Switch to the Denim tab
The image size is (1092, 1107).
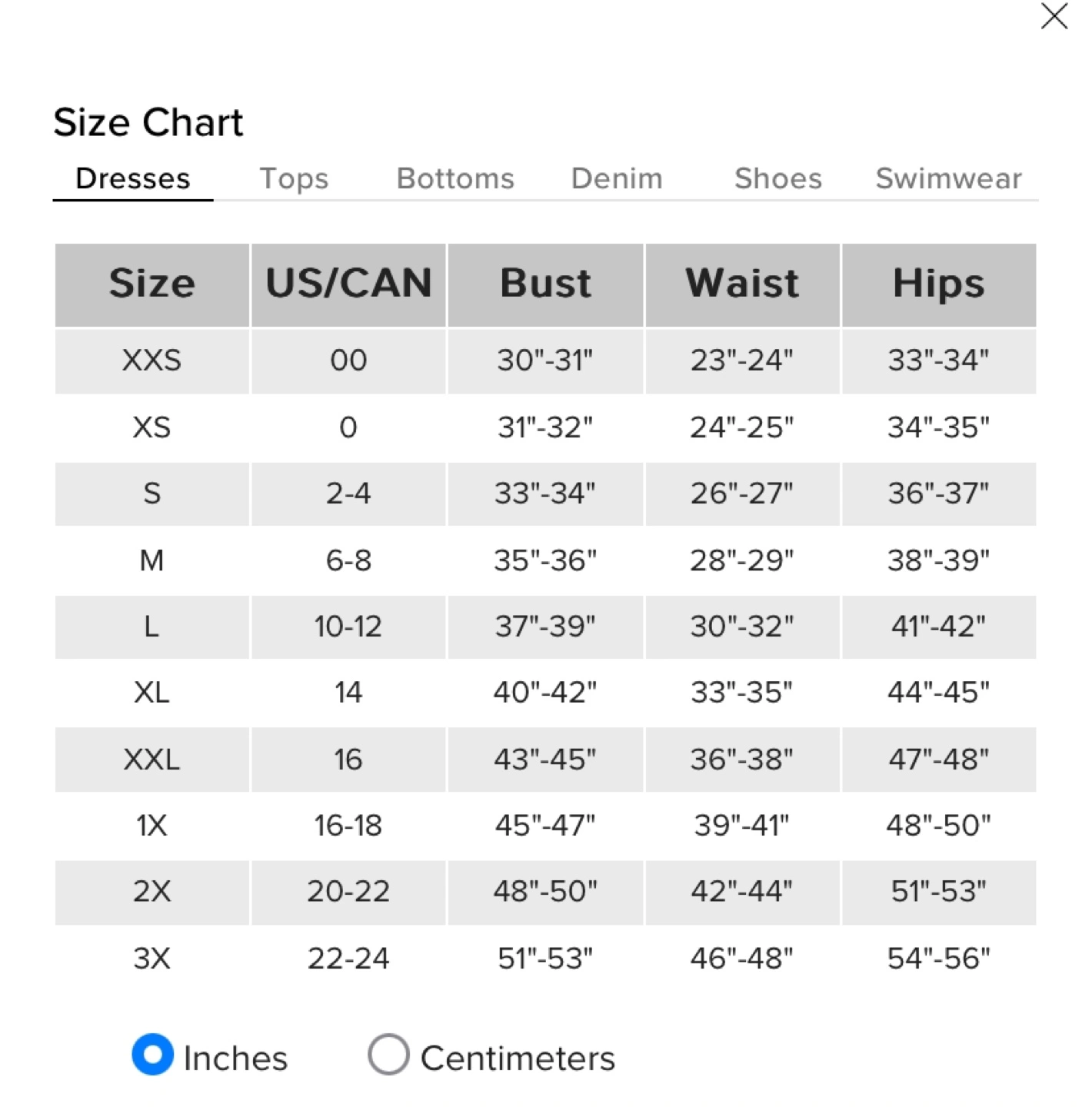point(617,178)
